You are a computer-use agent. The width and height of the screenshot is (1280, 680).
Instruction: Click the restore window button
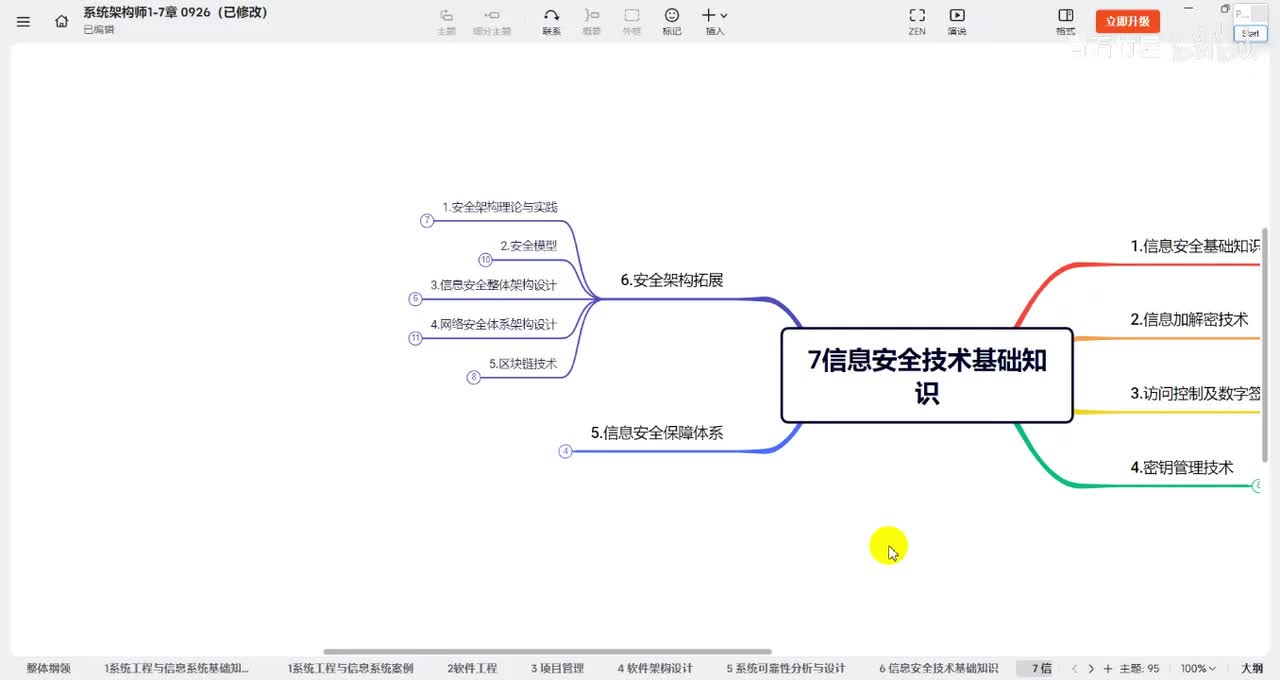[x=1225, y=9]
